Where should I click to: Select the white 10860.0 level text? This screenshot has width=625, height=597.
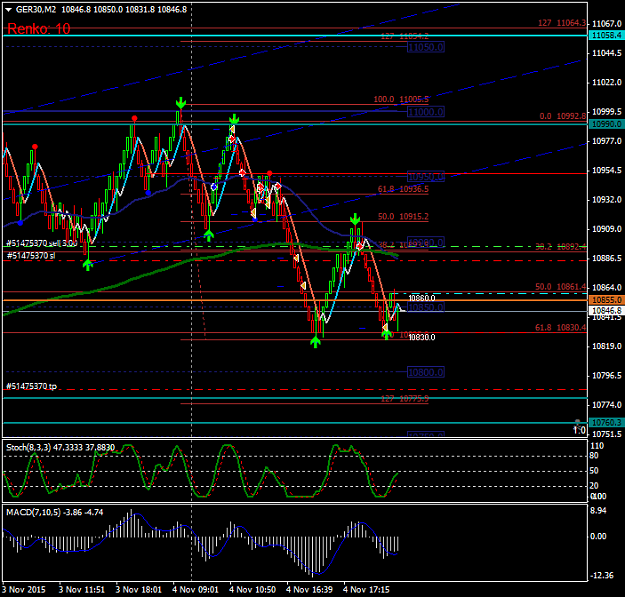coord(422,298)
